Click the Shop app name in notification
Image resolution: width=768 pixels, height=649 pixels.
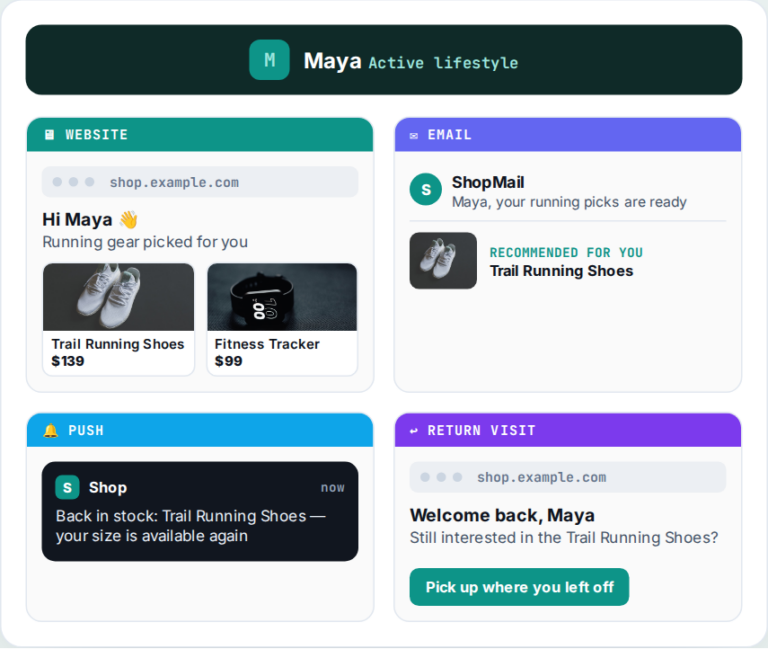tap(108, 488)
